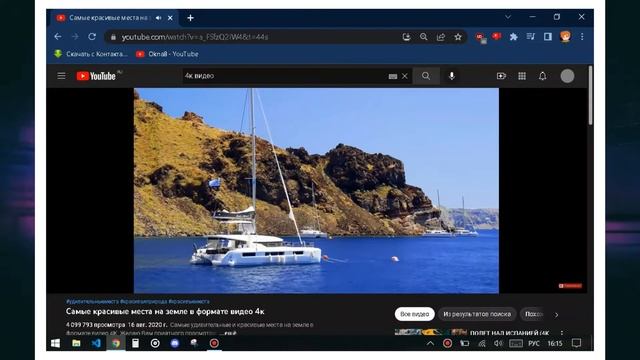Click the page vertical scrollbar
This screenshot has height=360, width=640.
(x=590, y=95)
